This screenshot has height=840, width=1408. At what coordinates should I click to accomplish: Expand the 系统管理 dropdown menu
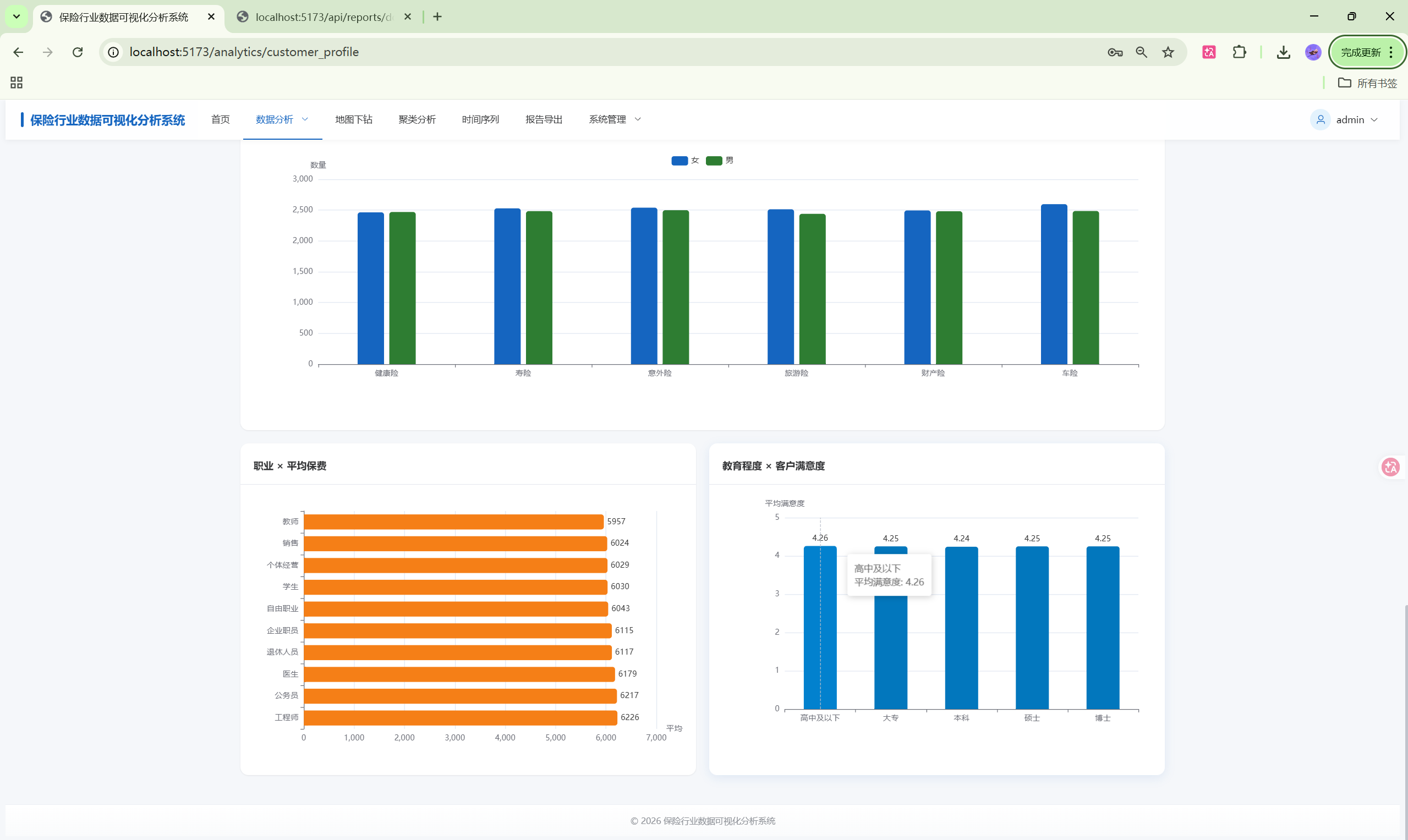click(x=614, y=119)
